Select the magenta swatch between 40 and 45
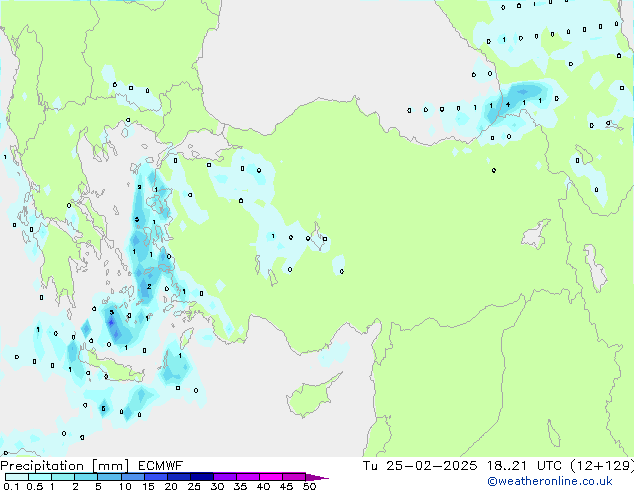 pos(271,477)
